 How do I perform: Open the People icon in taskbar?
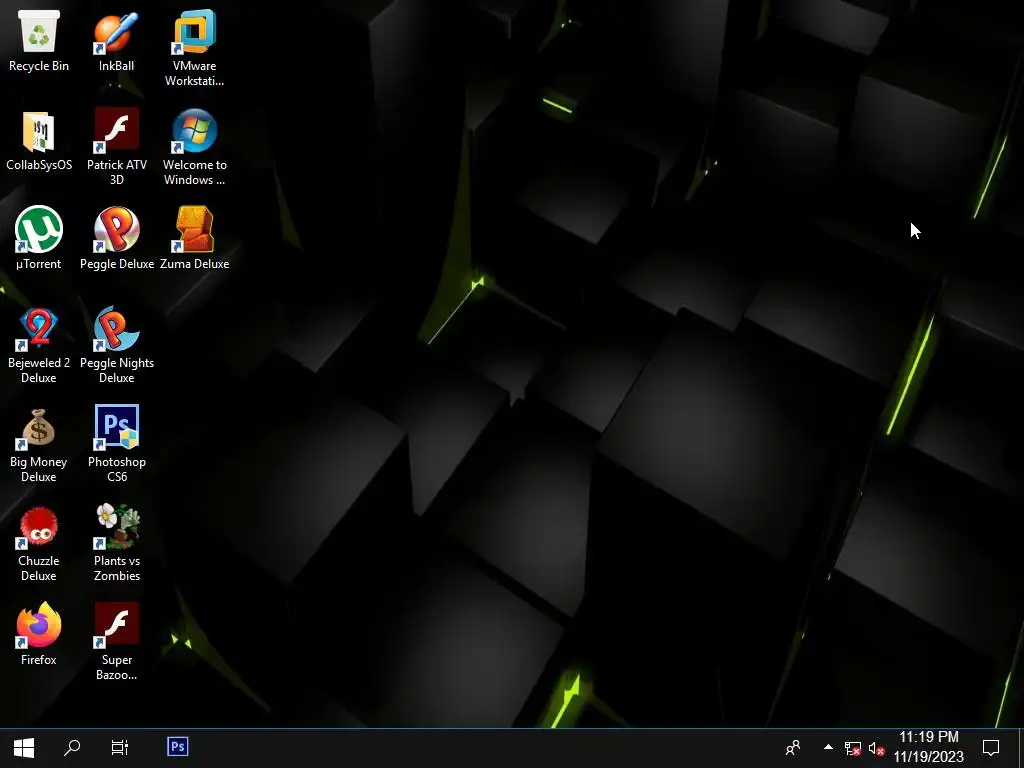point(793,748)
